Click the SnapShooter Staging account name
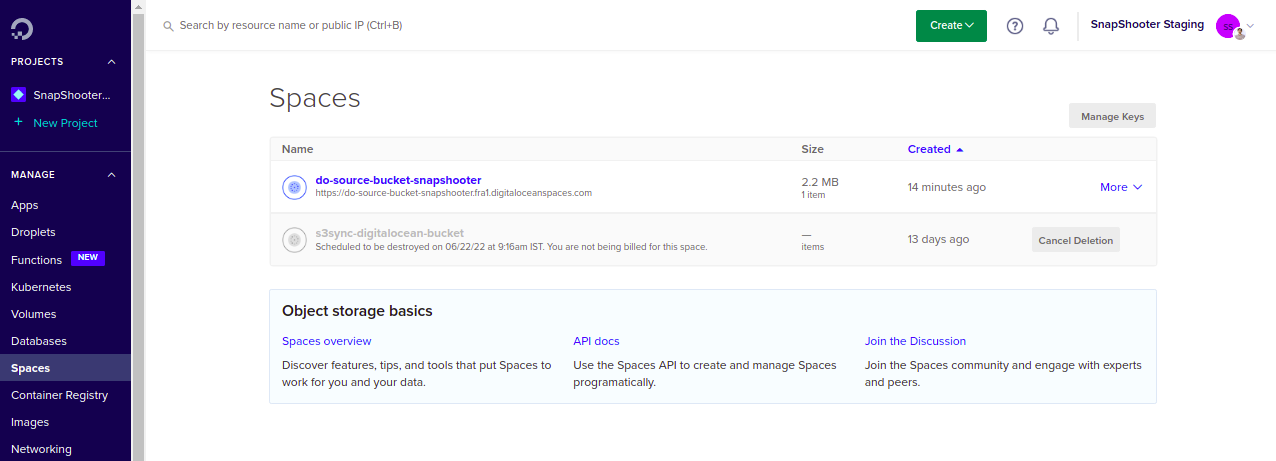Image resolution: width=1276 pixels, height=461 pixels. (1147, 25)
